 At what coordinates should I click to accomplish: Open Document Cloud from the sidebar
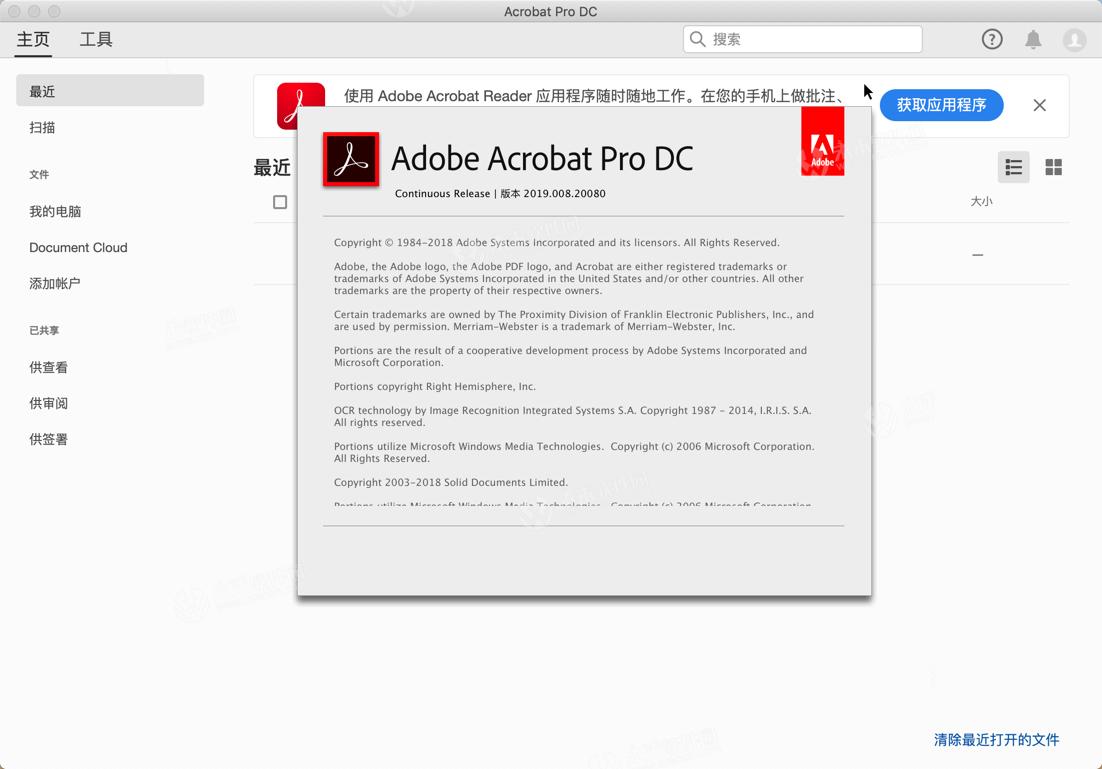coord(78,247)
